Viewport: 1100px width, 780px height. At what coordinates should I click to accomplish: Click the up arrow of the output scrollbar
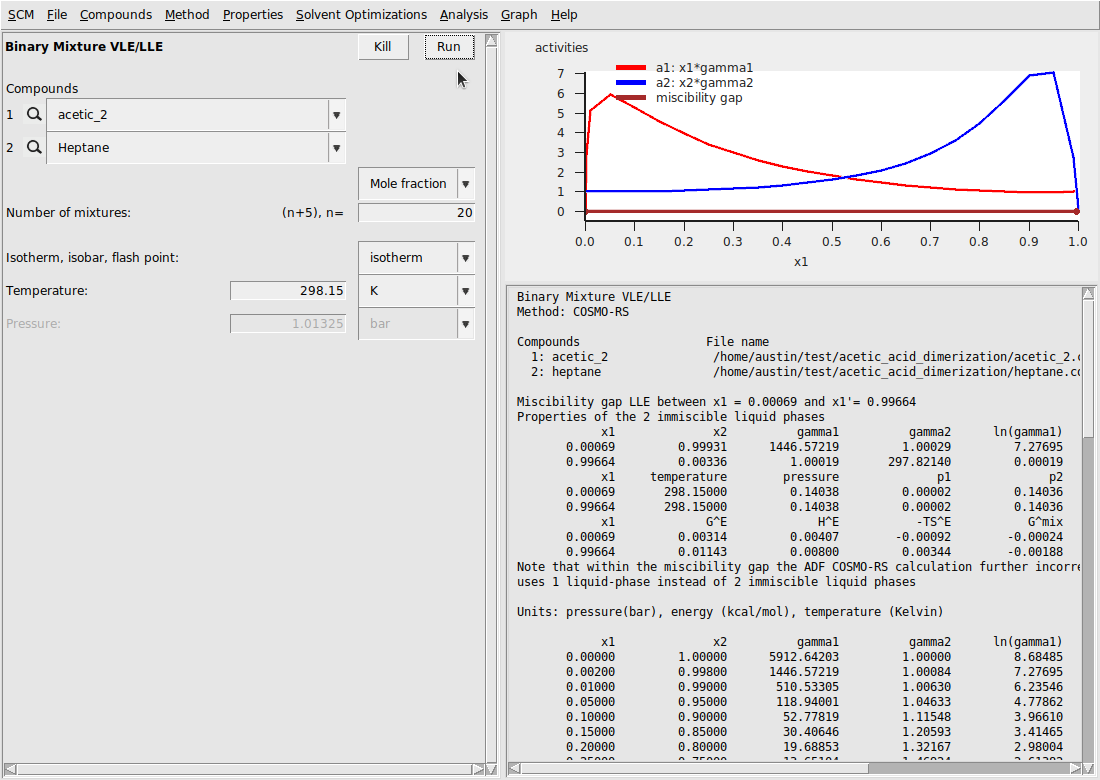(1088, 292)
